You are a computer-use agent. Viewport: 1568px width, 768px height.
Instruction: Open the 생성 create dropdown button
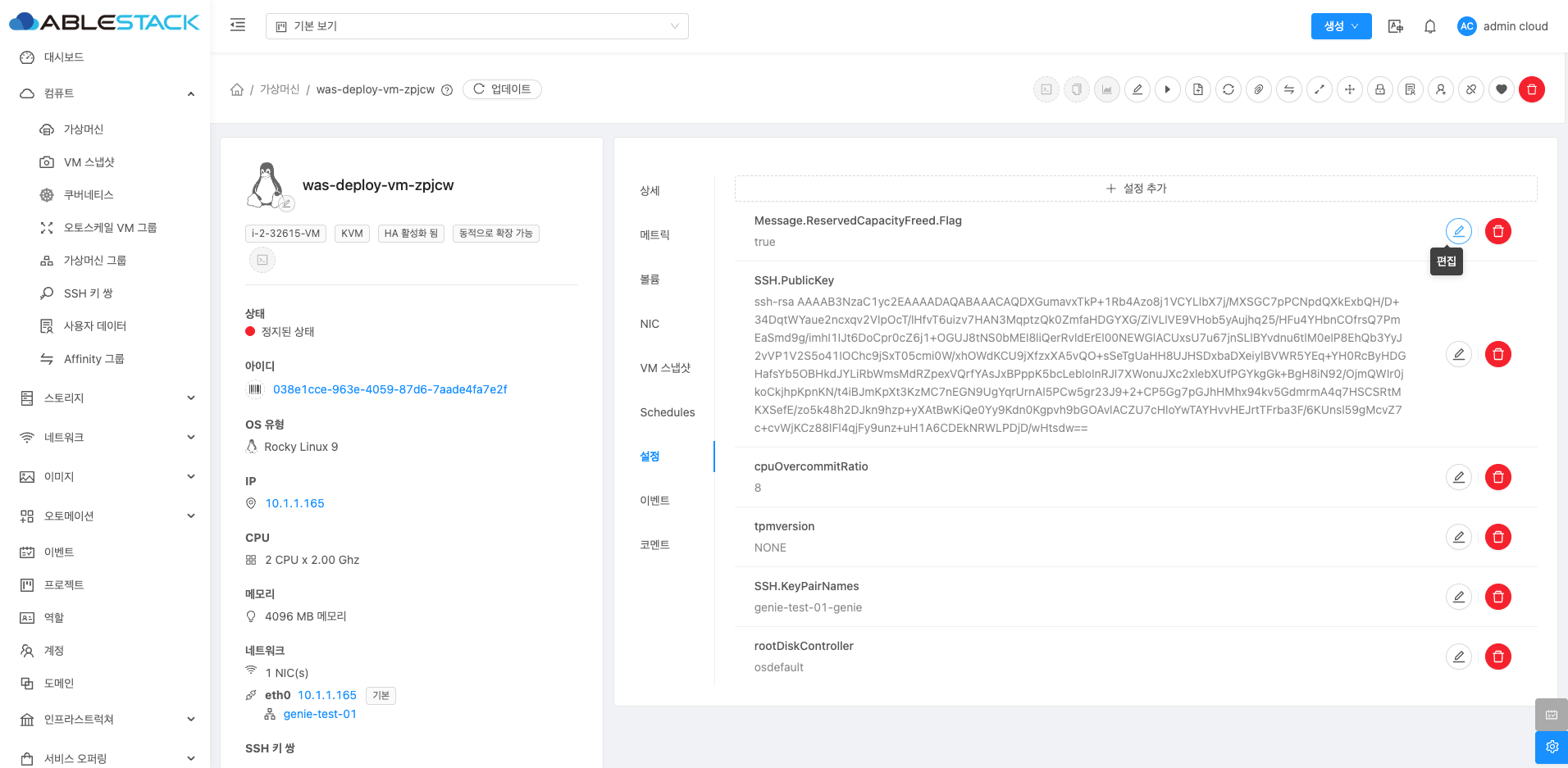1341,26
